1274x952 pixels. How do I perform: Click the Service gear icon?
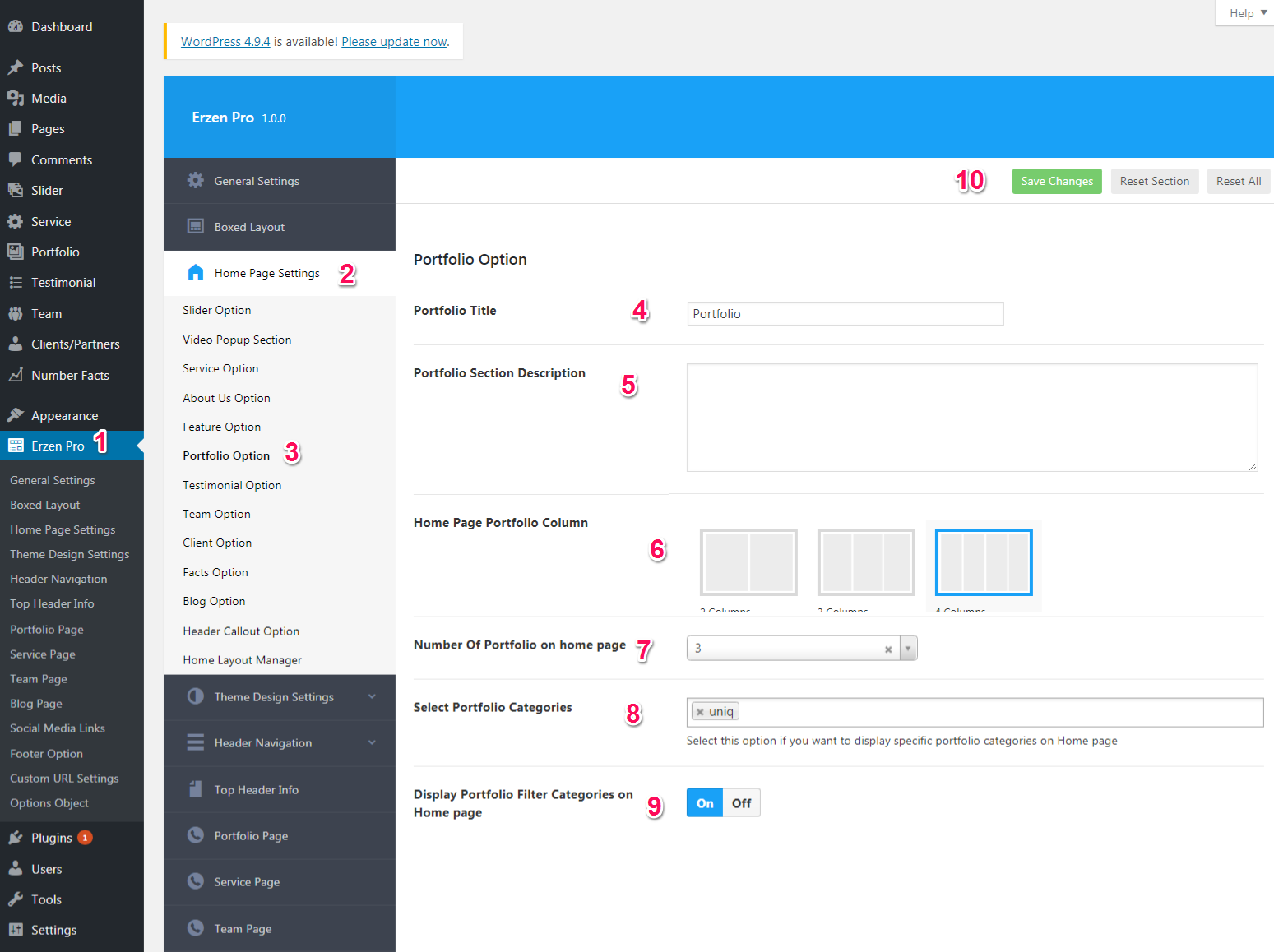point(16,221)
